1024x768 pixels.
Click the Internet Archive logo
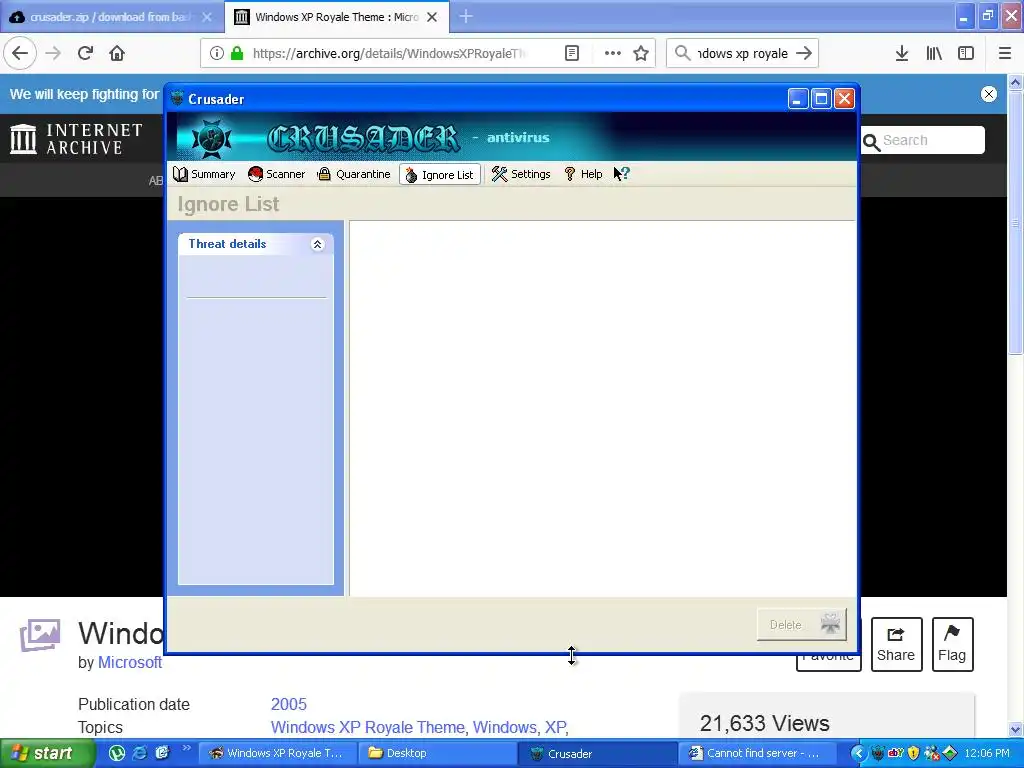pyautogui.click(x=76, y=139)
